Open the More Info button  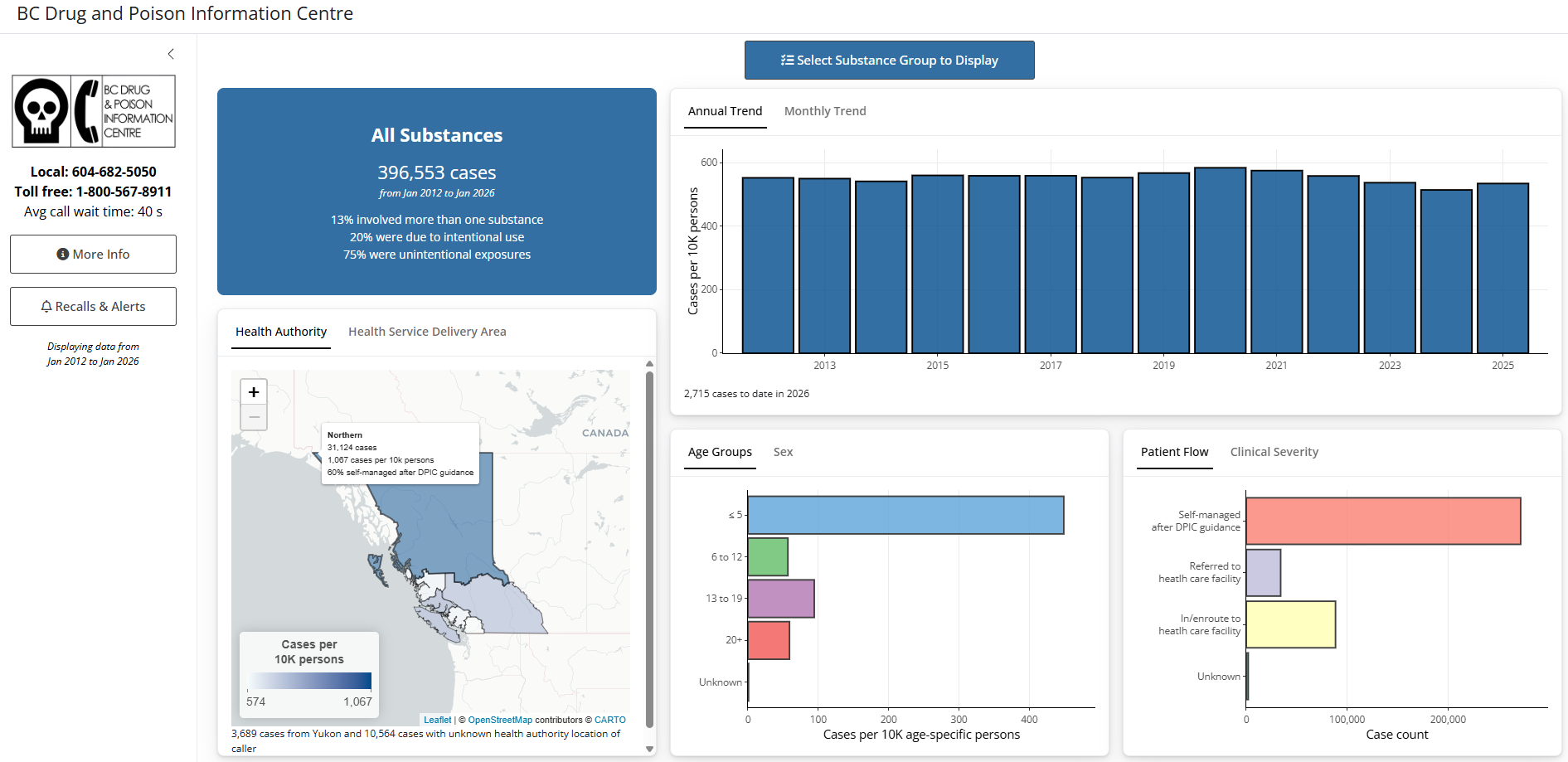coord(93,255)
